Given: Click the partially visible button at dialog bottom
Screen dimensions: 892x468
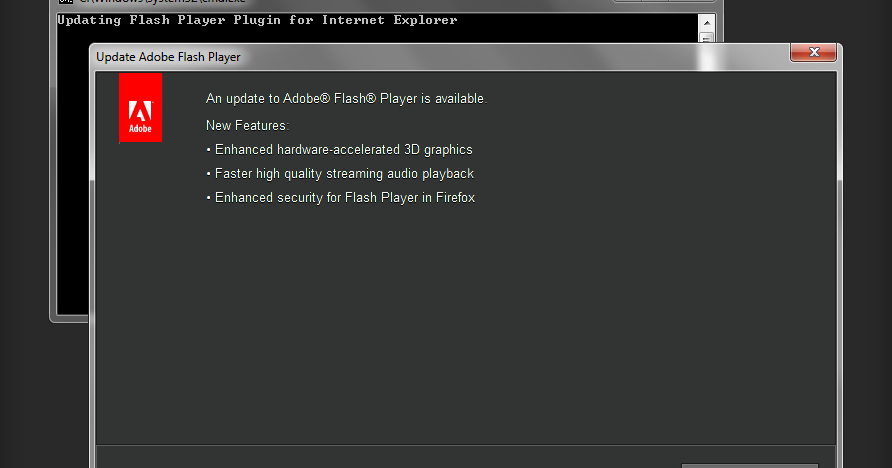Looking at the screenshot, I should (750, 466).
